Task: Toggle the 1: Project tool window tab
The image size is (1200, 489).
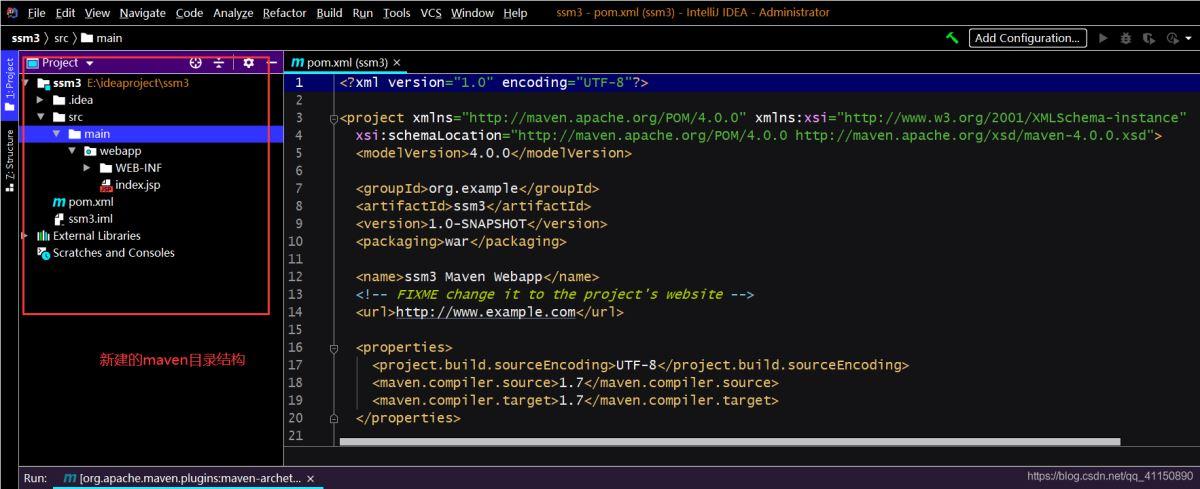Action: [9, 85]
